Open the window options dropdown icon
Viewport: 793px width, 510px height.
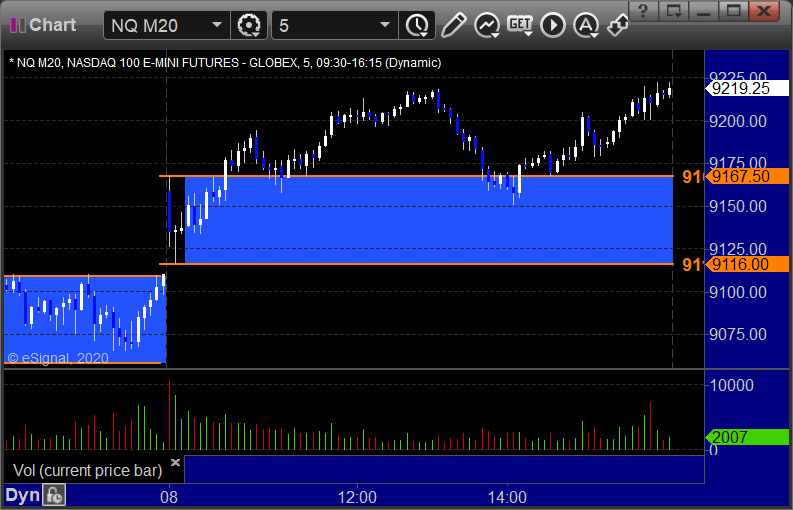tap(673, 10)
